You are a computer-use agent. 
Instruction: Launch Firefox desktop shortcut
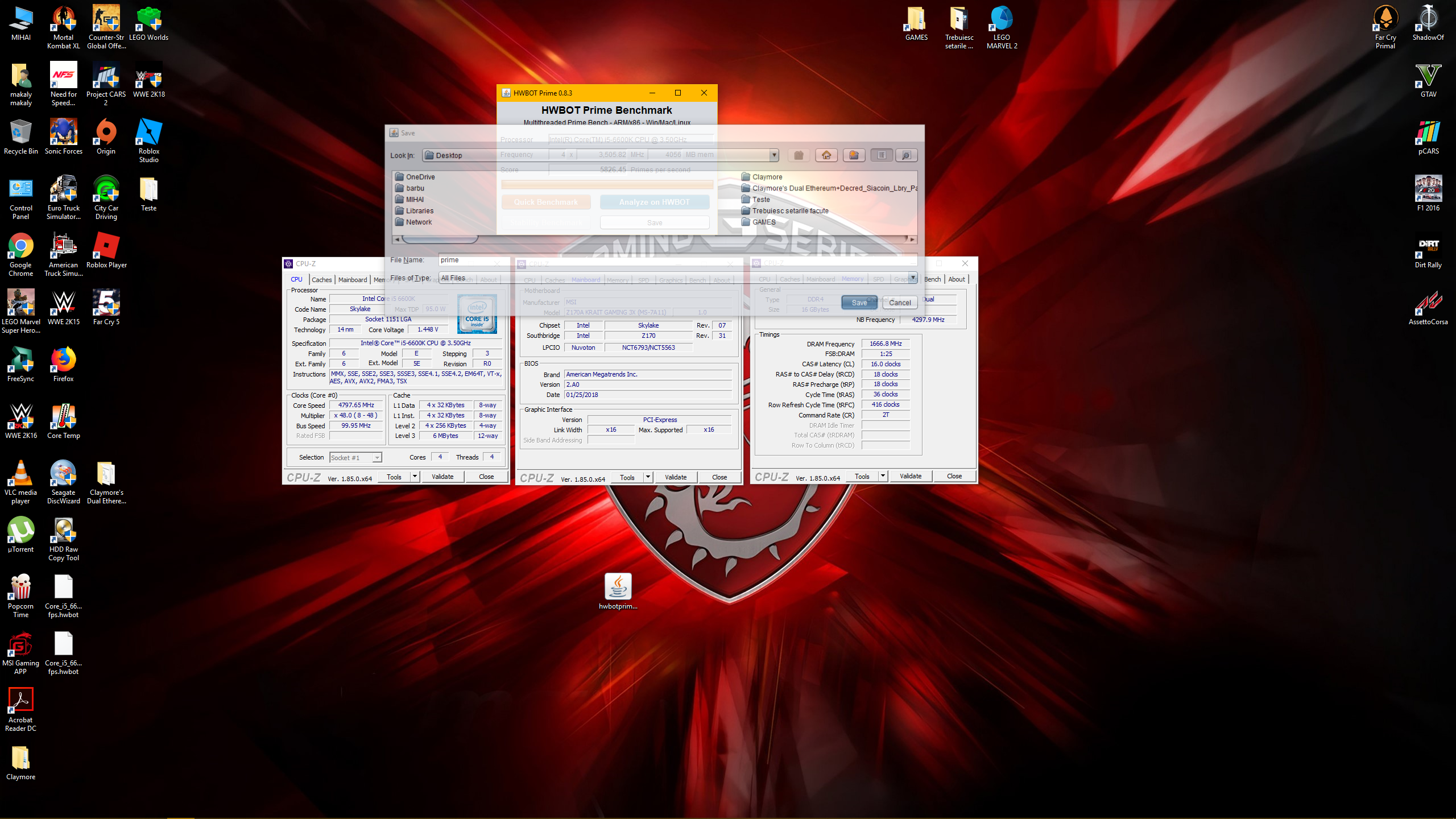pos(64,364)
